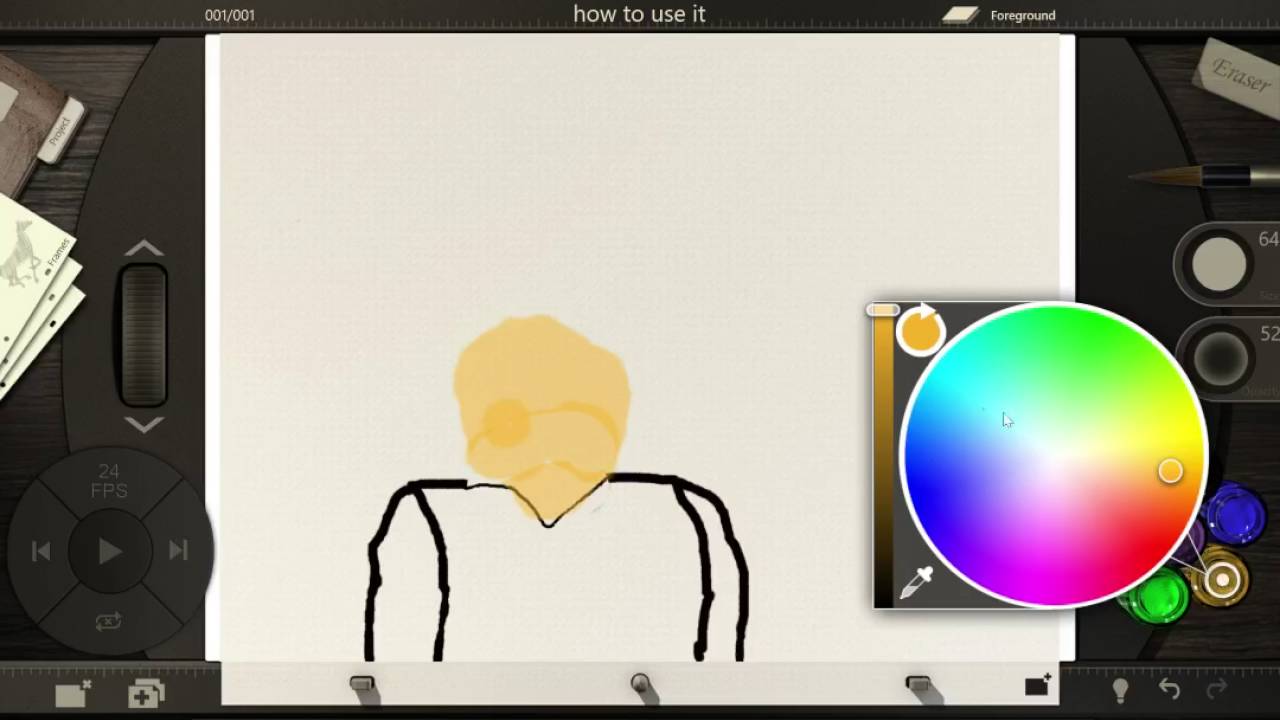Image resolution: width=1280 pixels, height=720 pixels.
Task: Undo the last stroke
Action: pos(1169,689)
